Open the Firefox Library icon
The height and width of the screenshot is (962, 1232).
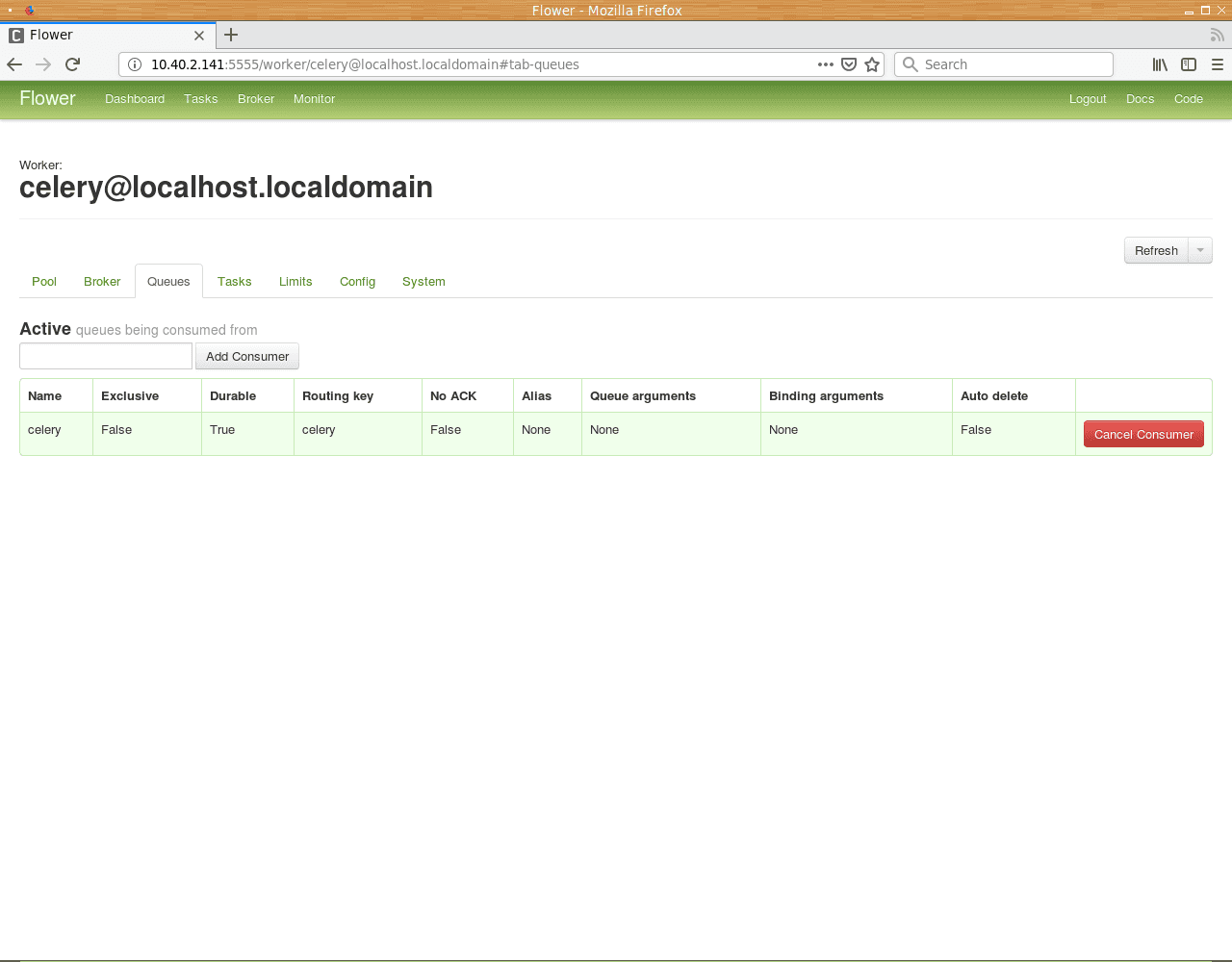click(1160, 64)
